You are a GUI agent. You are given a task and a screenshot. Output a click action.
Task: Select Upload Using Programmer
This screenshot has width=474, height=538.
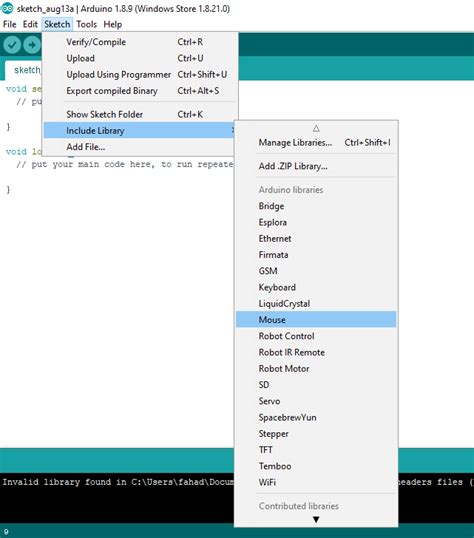tap(140, 74)
